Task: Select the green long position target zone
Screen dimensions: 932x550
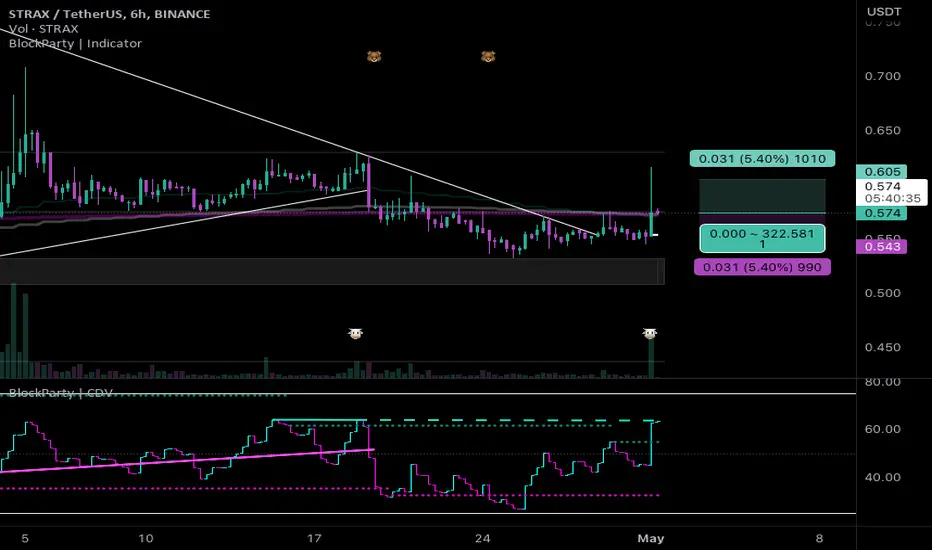Action: tap(762, 196)
